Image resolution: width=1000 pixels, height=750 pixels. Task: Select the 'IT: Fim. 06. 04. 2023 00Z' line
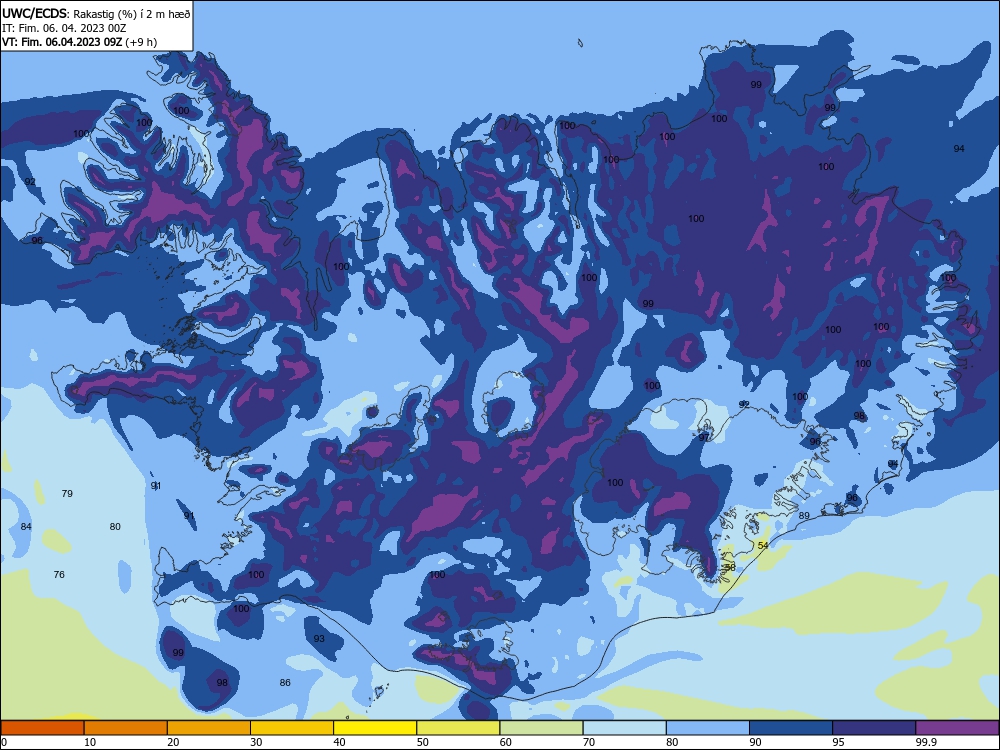tap(64, 28)
